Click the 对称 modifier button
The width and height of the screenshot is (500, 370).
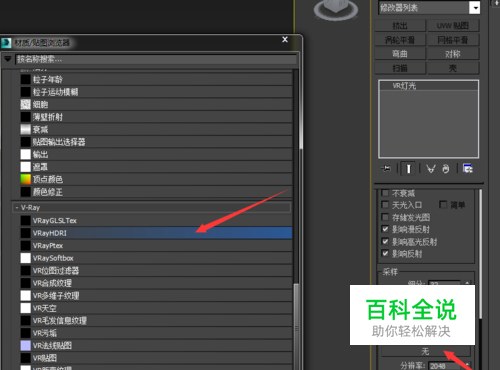coord(453,54)
